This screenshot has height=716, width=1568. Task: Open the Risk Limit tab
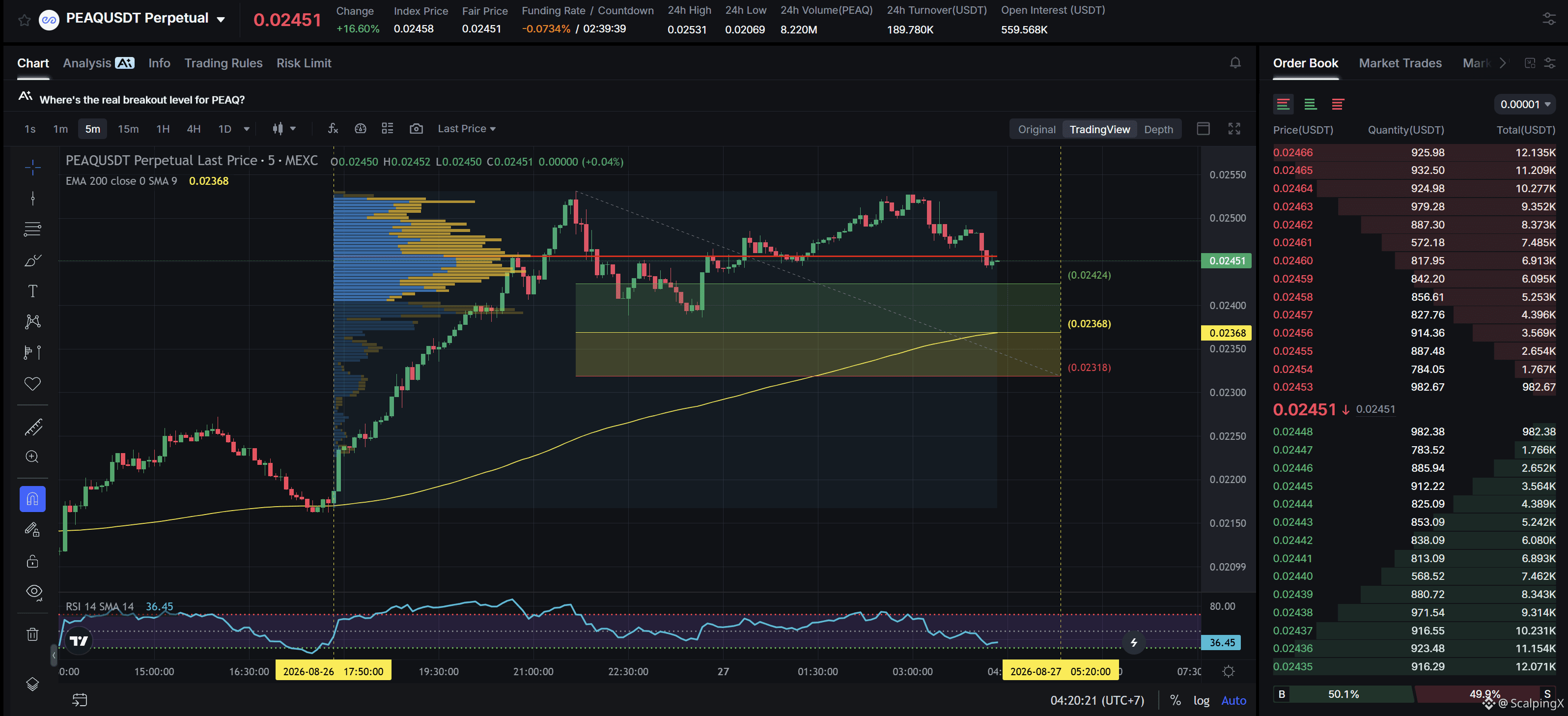pos(304,63)
